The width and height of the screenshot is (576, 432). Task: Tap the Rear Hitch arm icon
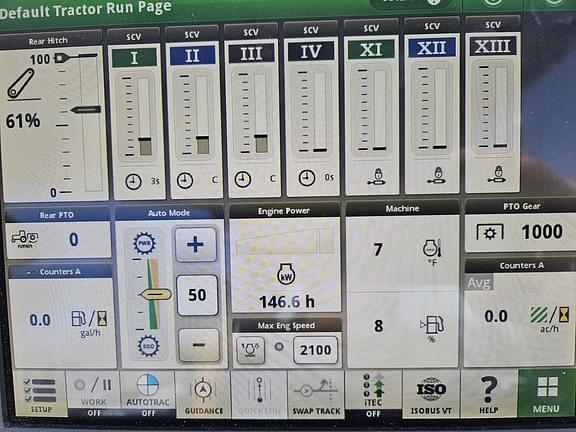[21, 84]
